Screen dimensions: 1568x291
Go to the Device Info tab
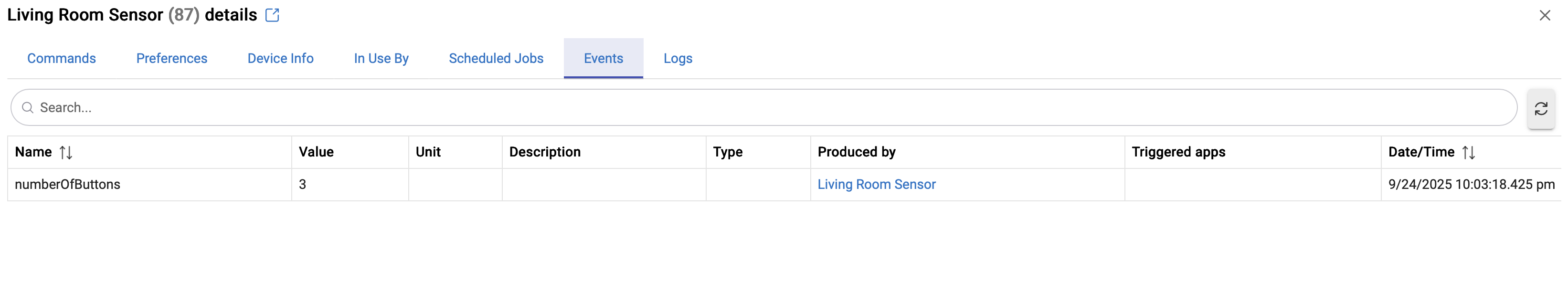(x=280, y=59)
